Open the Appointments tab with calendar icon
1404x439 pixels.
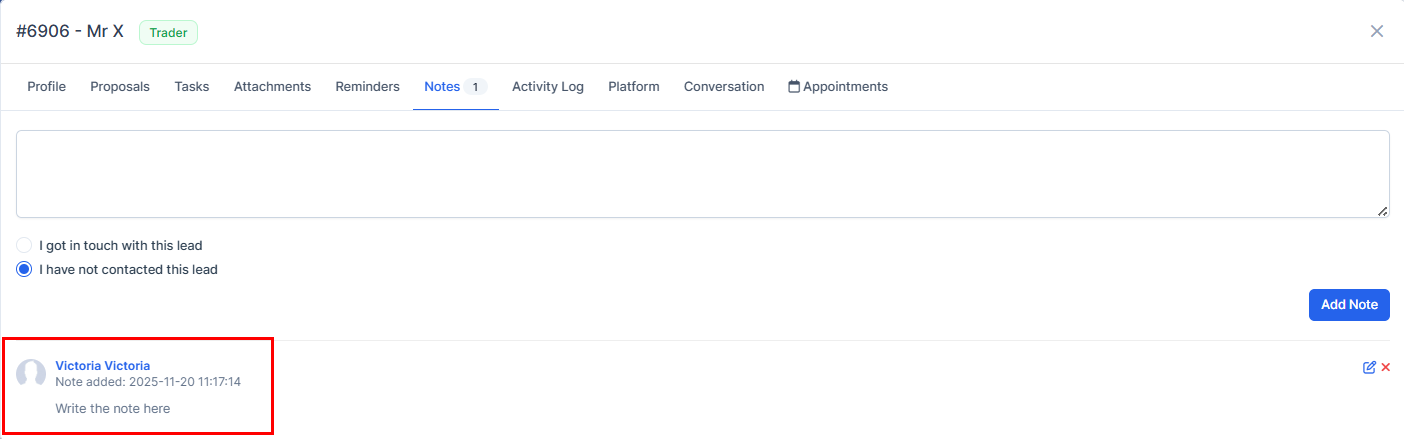point(838,87)
